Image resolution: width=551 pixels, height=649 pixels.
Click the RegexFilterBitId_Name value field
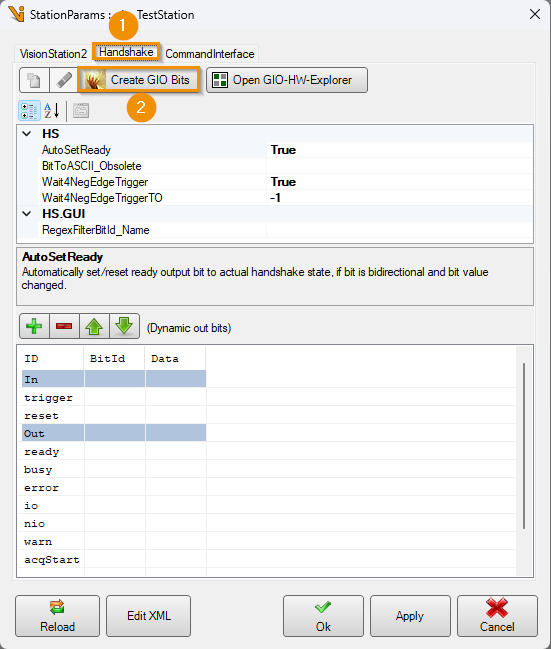coord(399,230)
